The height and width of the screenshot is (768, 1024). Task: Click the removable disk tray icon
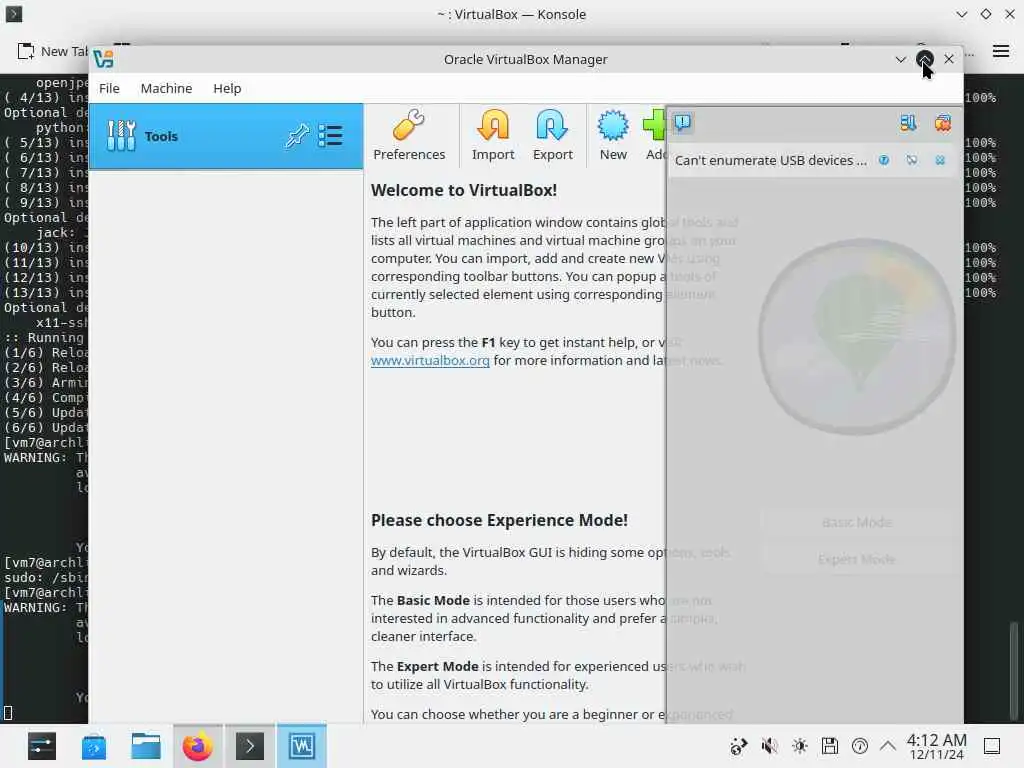(x=829, y=746)
